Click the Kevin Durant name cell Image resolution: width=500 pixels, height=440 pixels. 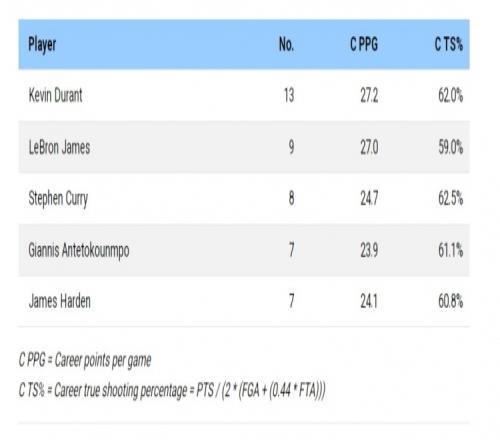pos(55,95)
